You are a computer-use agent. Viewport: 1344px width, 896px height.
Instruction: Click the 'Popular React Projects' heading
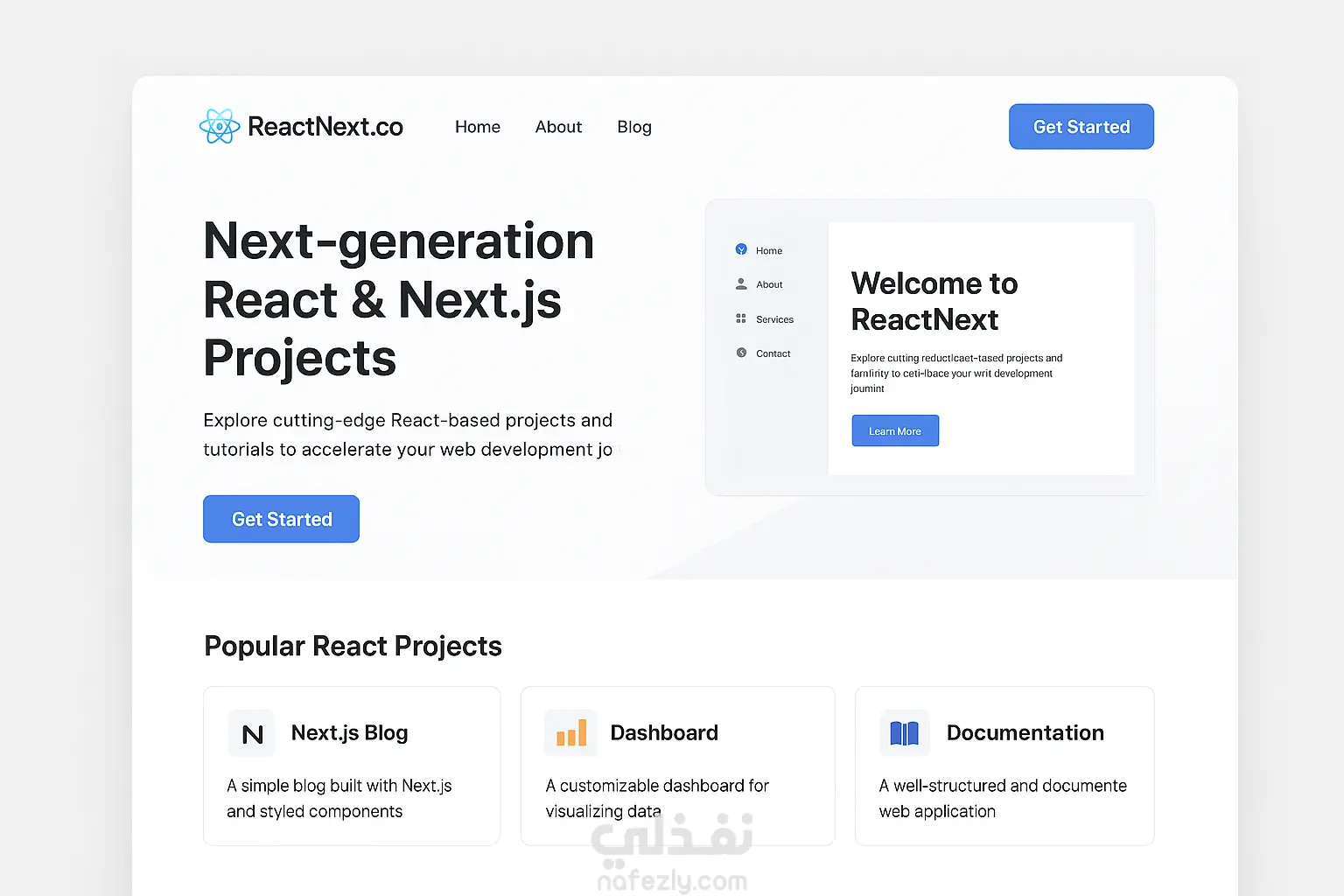[353, 646]
